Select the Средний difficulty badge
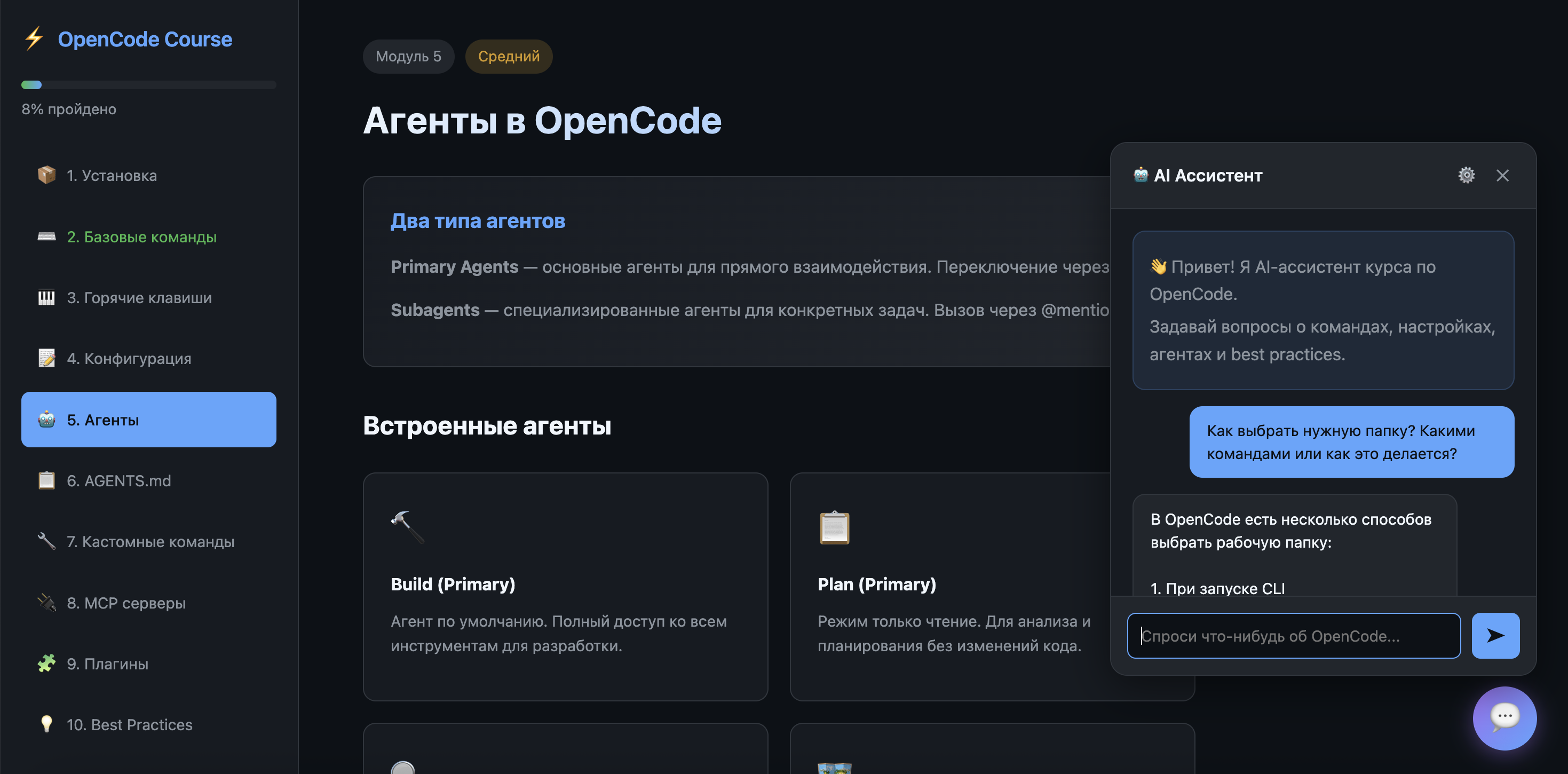The height and width of the screenshot is (774, 1568). (x=509, y=56)
